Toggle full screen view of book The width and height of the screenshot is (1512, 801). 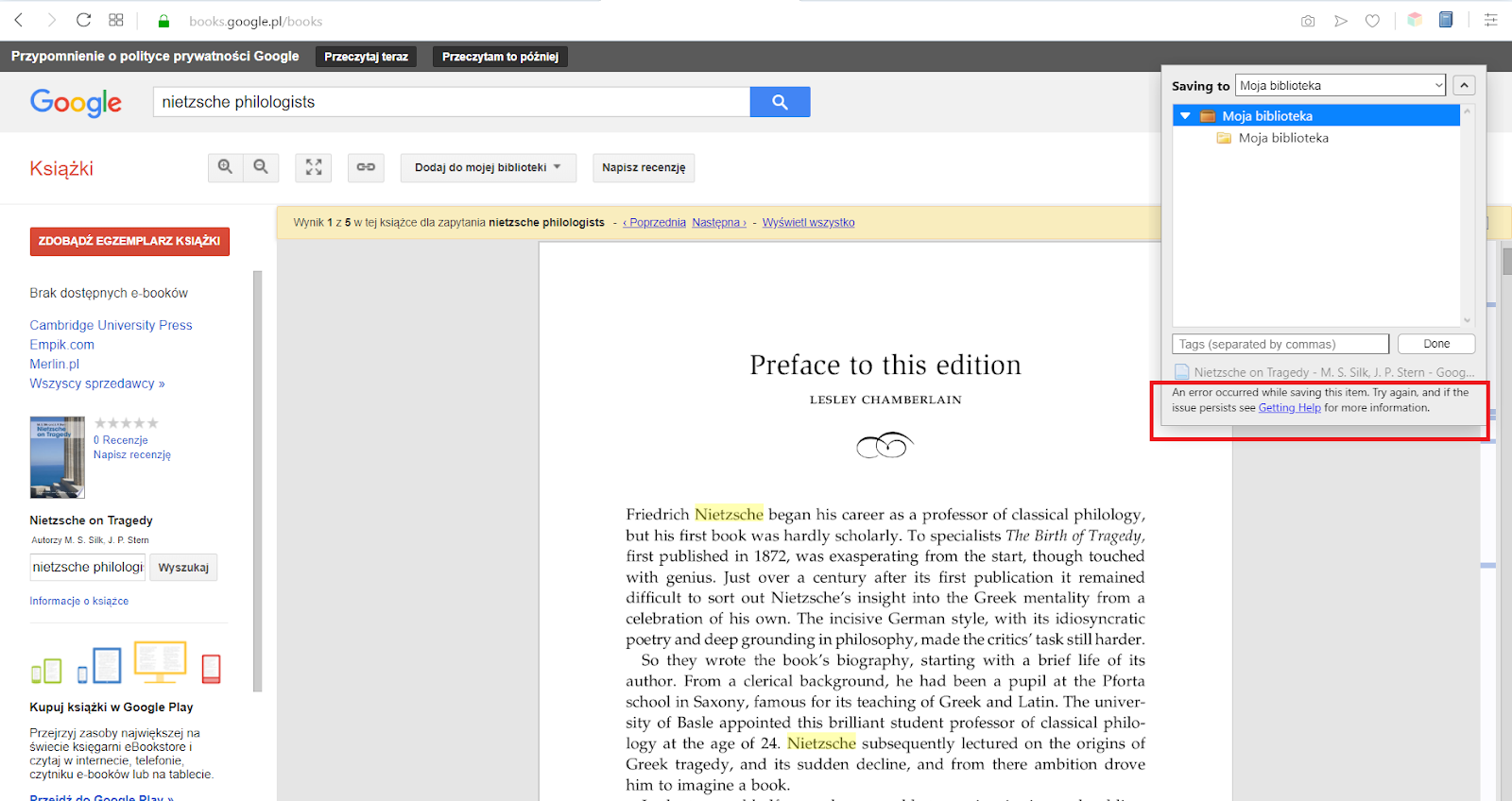pyautogui.click(x=314, y=167)
